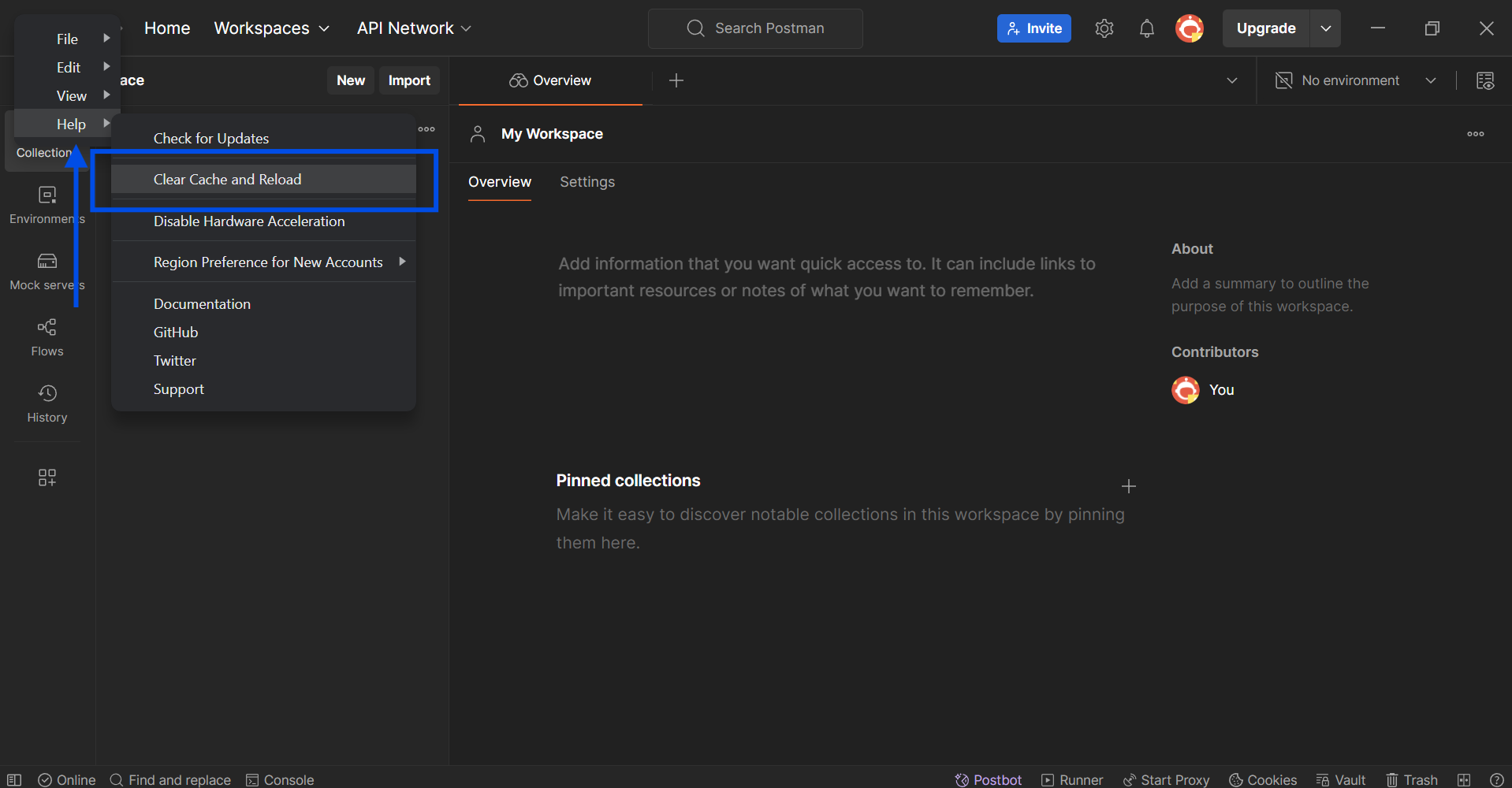
Task: Switch to the workspace Settings tab
Action: (587, 182)
